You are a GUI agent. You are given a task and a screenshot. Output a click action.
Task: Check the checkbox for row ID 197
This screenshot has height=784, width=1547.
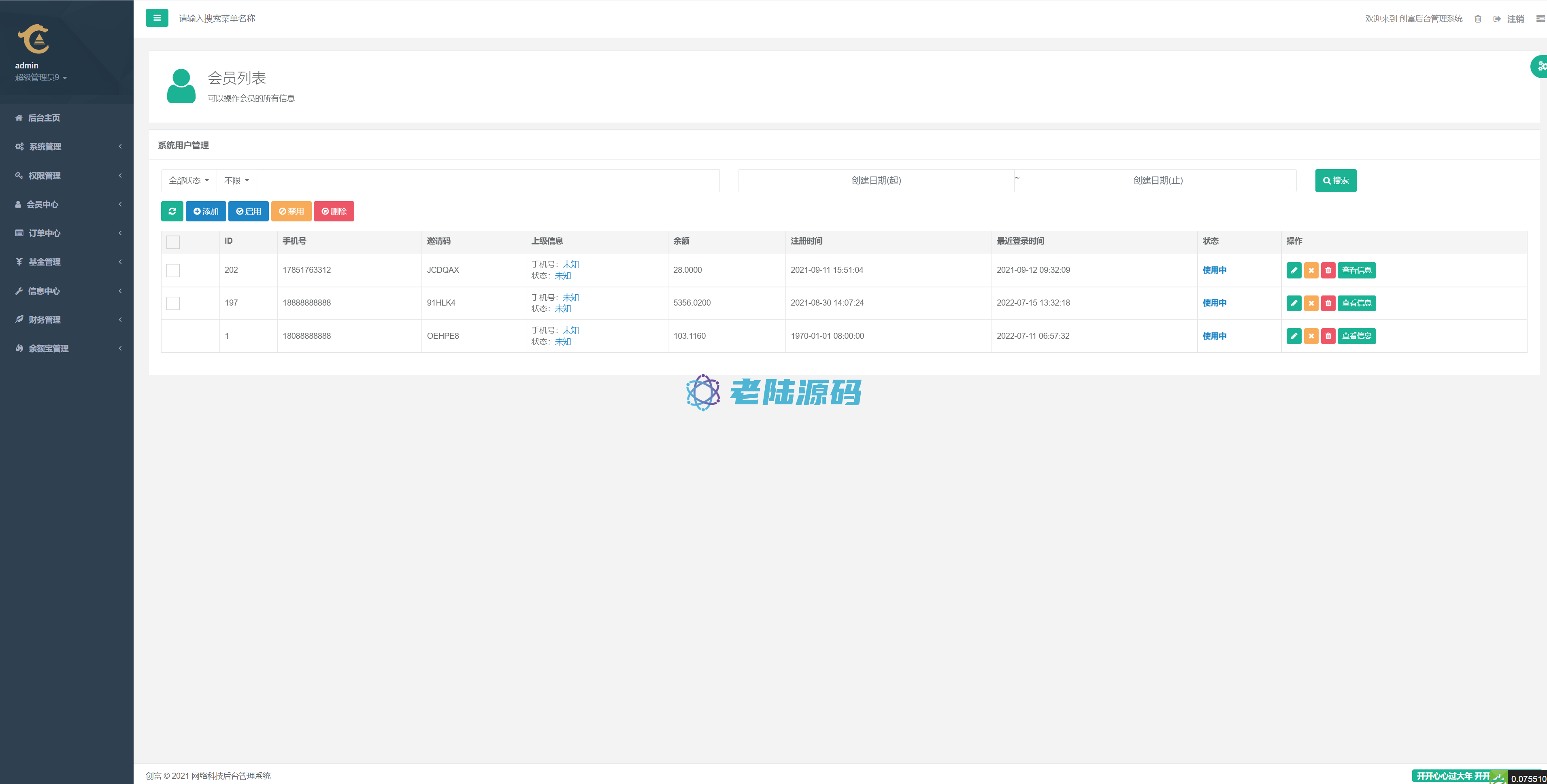[x=173, y=303]
